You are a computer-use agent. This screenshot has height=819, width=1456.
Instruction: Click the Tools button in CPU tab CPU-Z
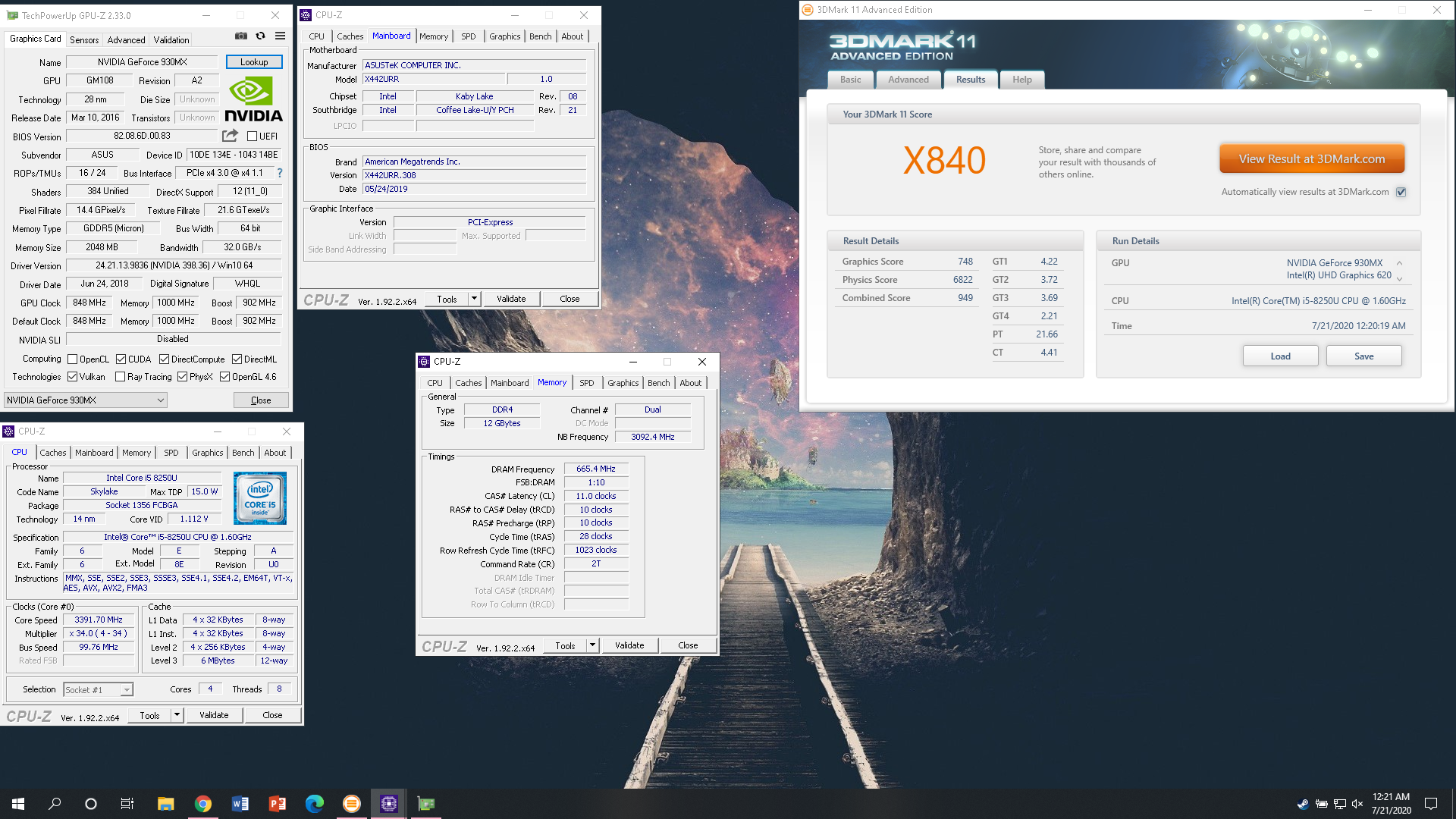[149, 715]
